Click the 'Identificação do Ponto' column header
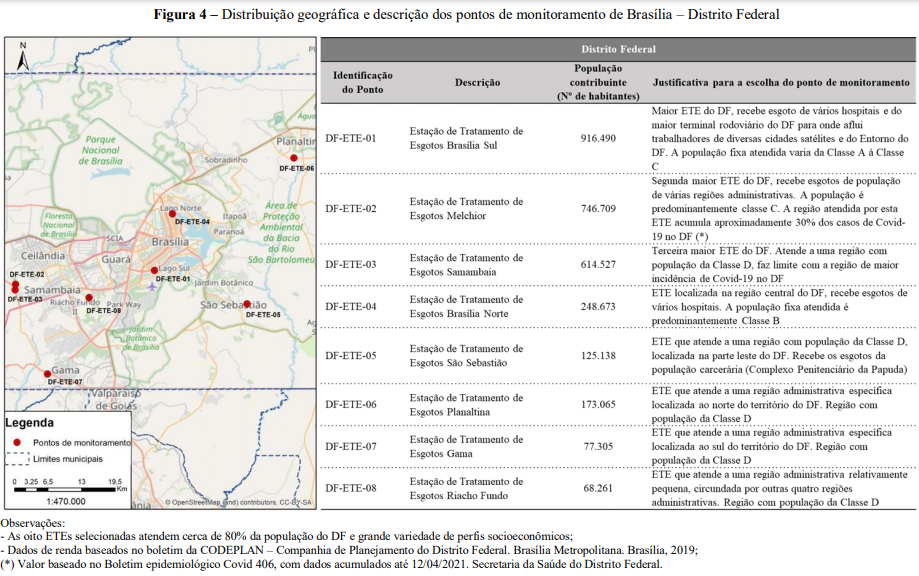The width and height of the screenshot is (919, 576). pos(362,83)
